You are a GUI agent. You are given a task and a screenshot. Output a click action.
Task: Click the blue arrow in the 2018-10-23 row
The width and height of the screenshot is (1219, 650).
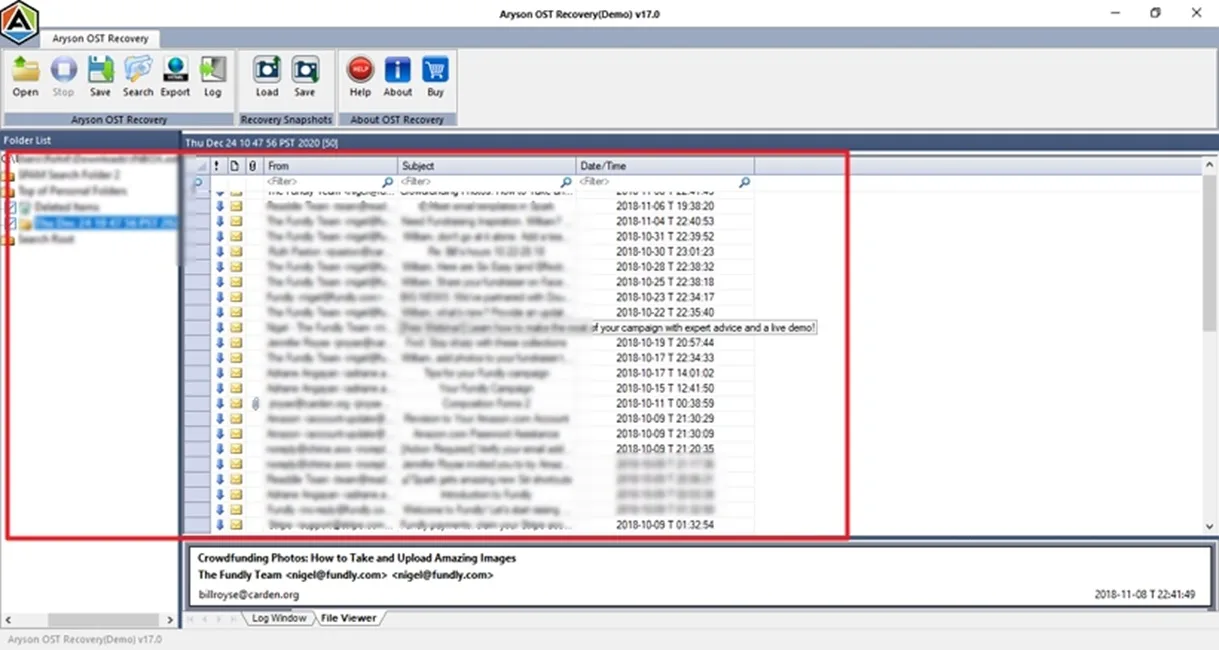click(220, 297)
